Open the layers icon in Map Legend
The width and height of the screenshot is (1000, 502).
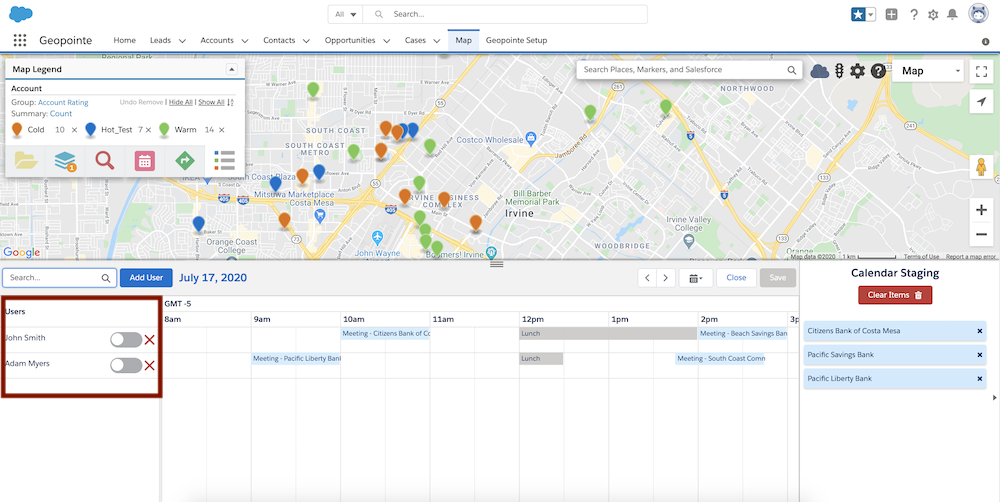(x=65, y=161)
